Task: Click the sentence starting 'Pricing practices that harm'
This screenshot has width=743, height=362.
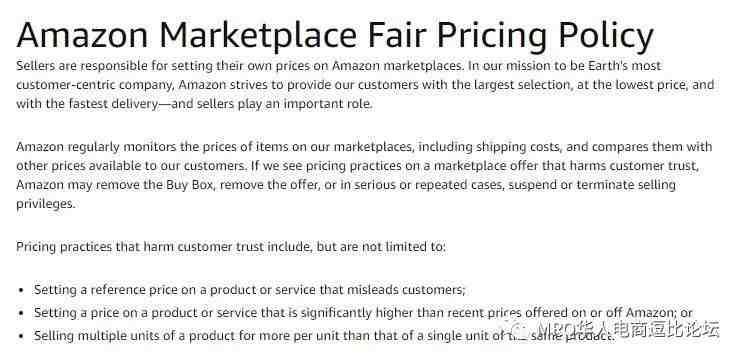Action: point(231,247)
